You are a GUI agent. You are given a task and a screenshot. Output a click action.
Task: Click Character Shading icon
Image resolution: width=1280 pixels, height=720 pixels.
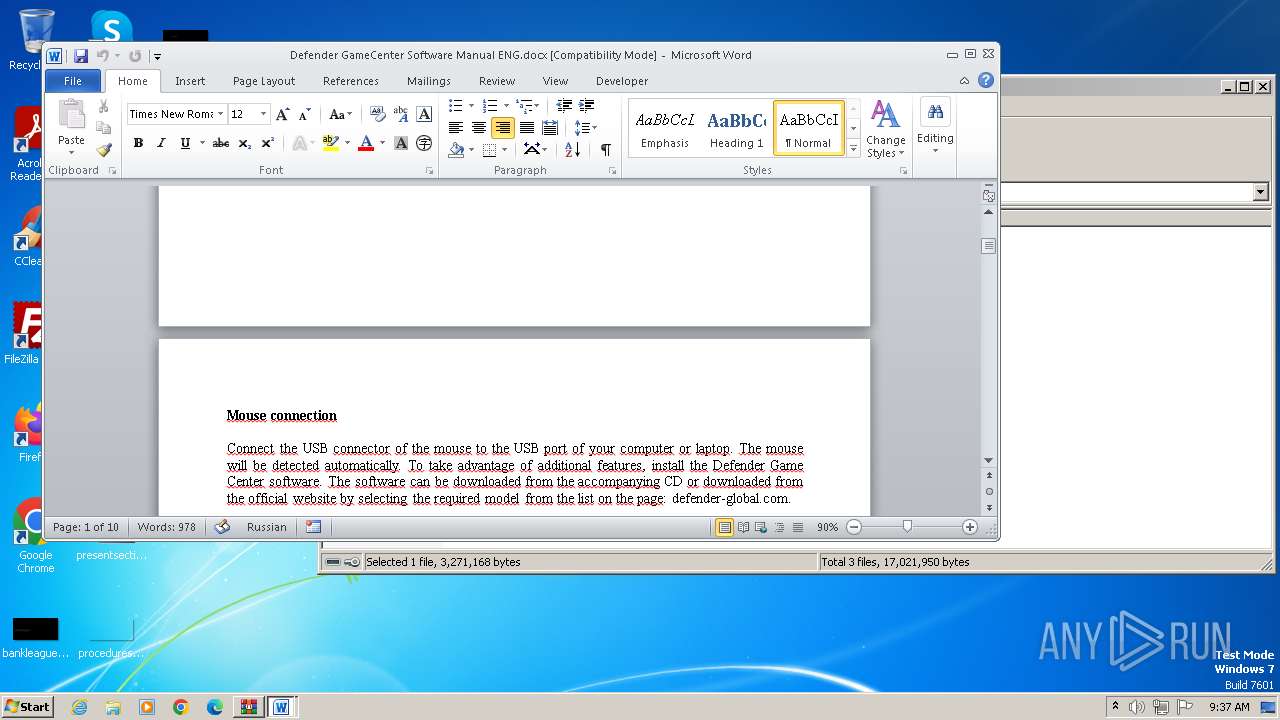(401, 143)
